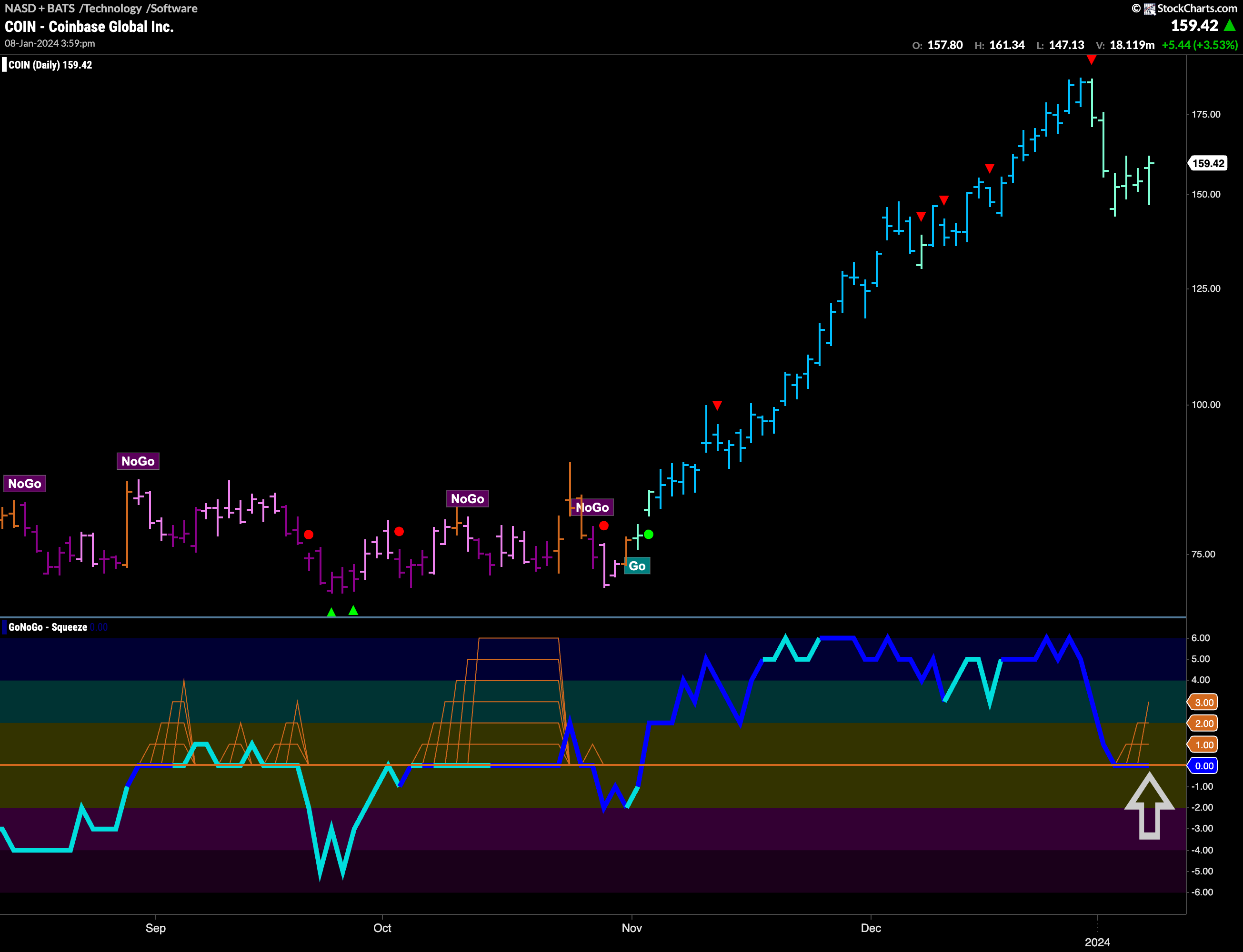The width and height of the screenshot is (1243, 952).
Task: Click the 125.00 price axis label
Action: [1205, 288]
